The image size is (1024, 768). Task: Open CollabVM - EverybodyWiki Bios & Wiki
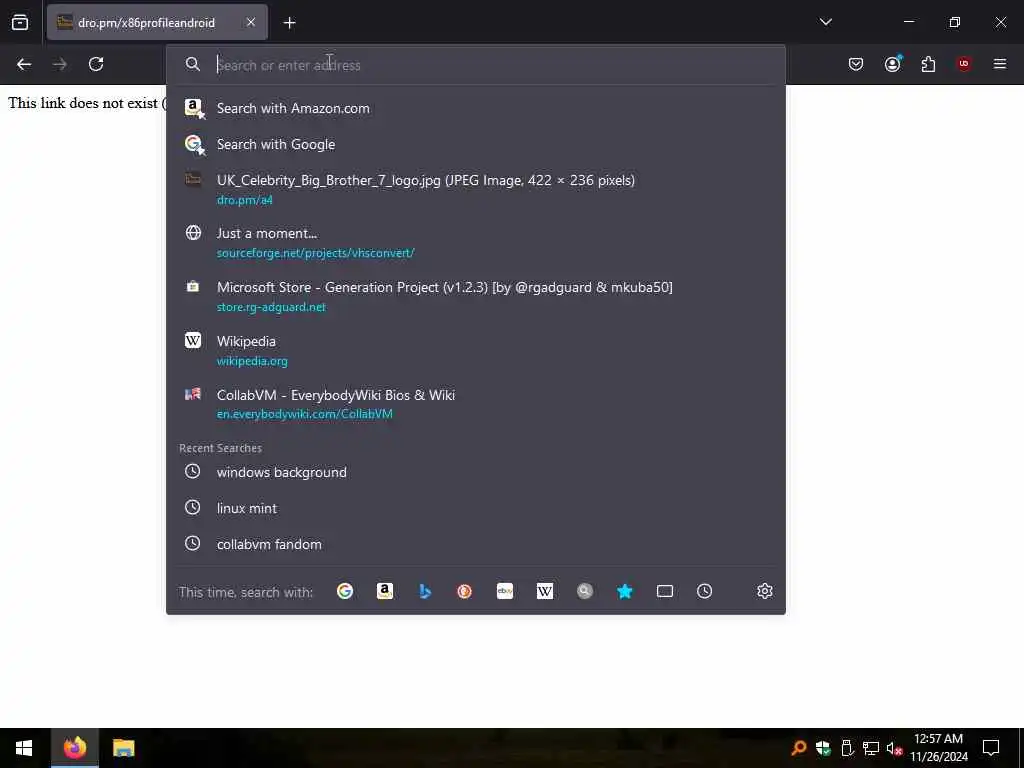click(x=475, y=404)
